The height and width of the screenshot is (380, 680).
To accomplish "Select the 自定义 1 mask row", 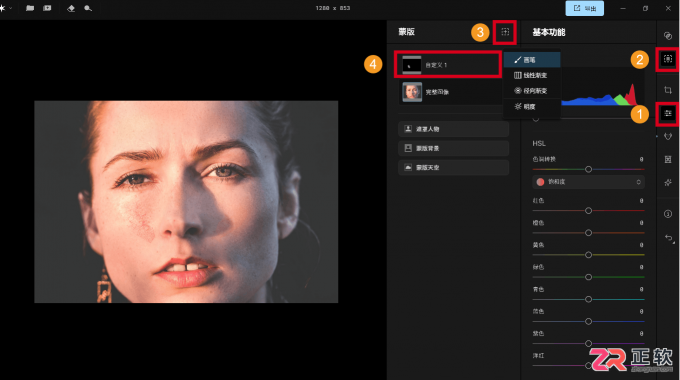I will (448, 65).
